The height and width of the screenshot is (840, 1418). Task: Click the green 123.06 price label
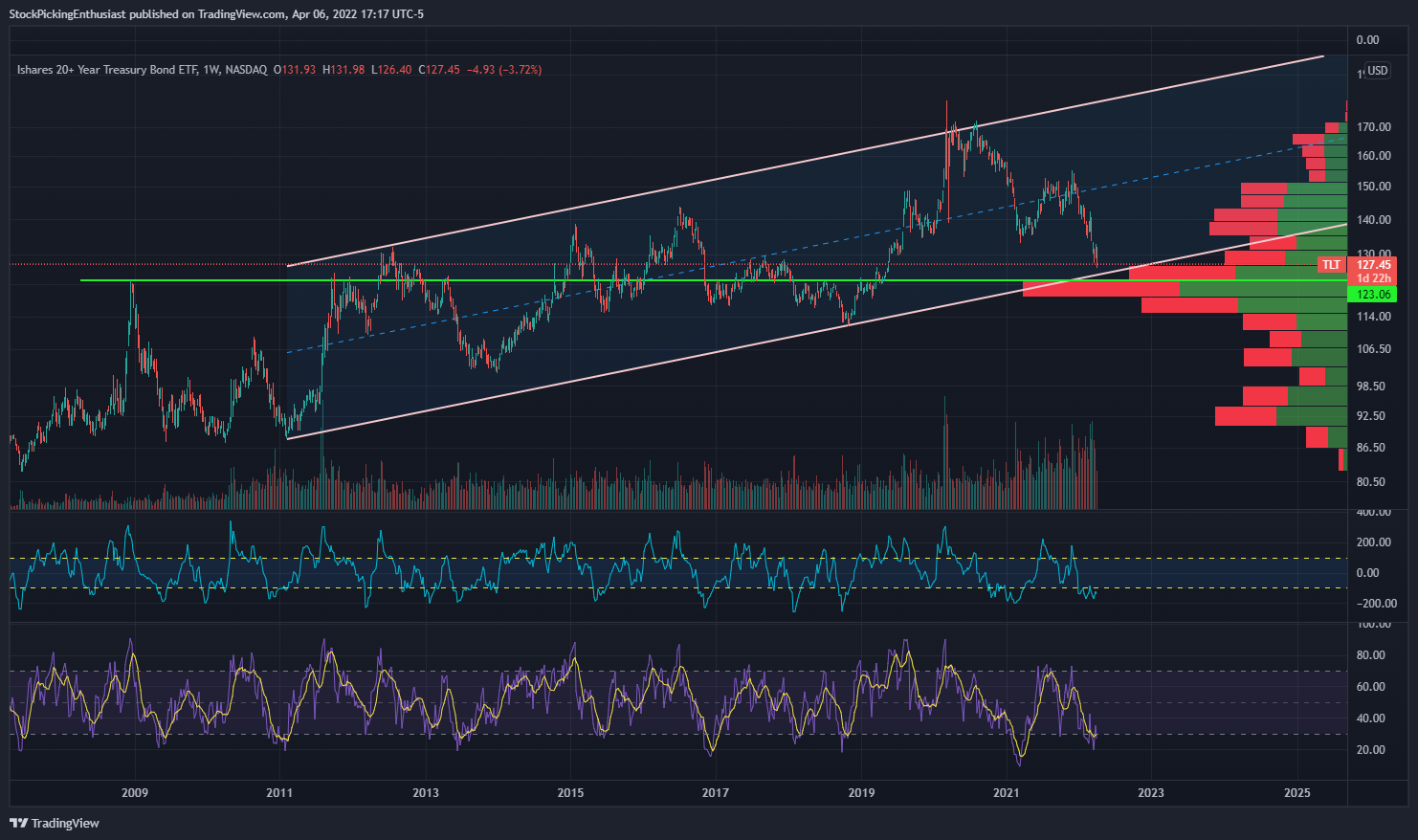pyautogui.click(x=1373, y=295)
